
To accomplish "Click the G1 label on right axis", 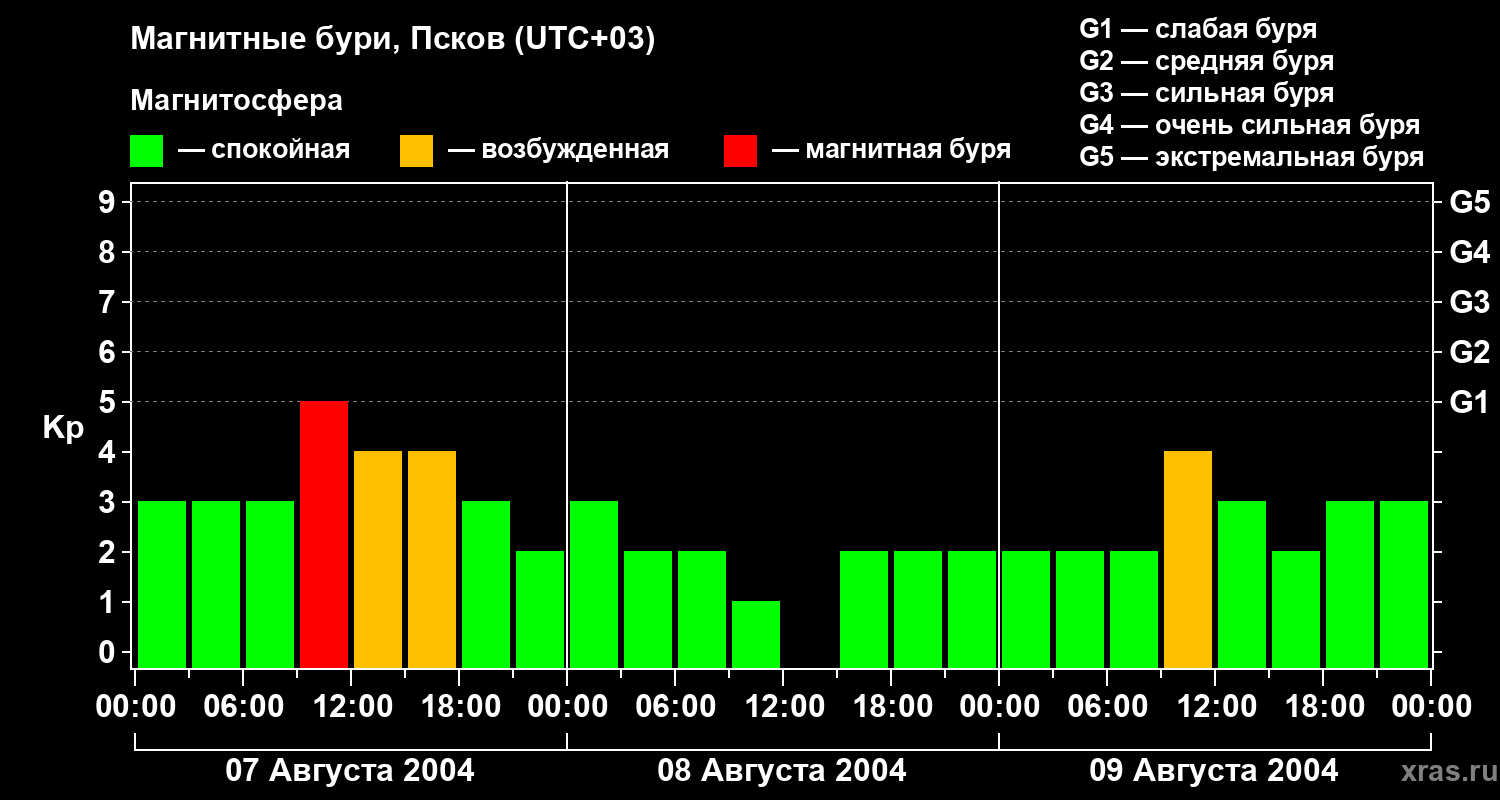I will point(1469,403).
